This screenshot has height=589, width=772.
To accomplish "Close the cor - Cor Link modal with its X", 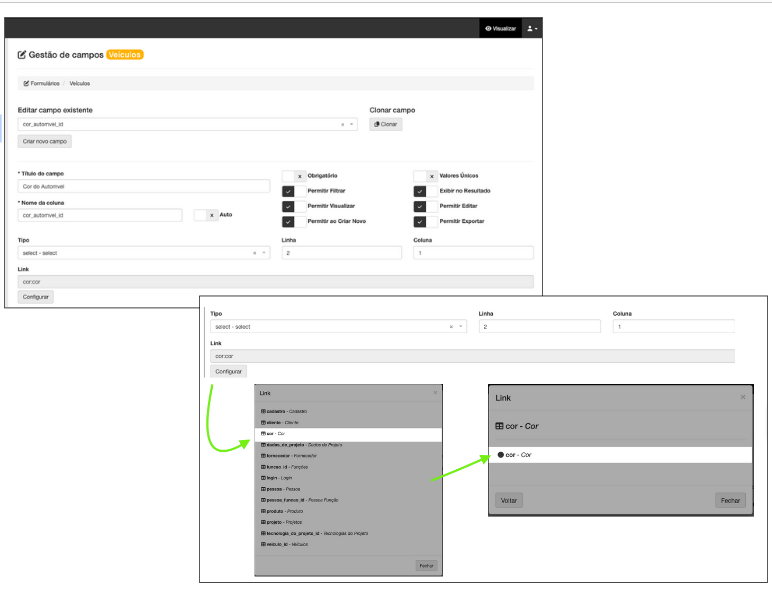I will click(743, 397).
